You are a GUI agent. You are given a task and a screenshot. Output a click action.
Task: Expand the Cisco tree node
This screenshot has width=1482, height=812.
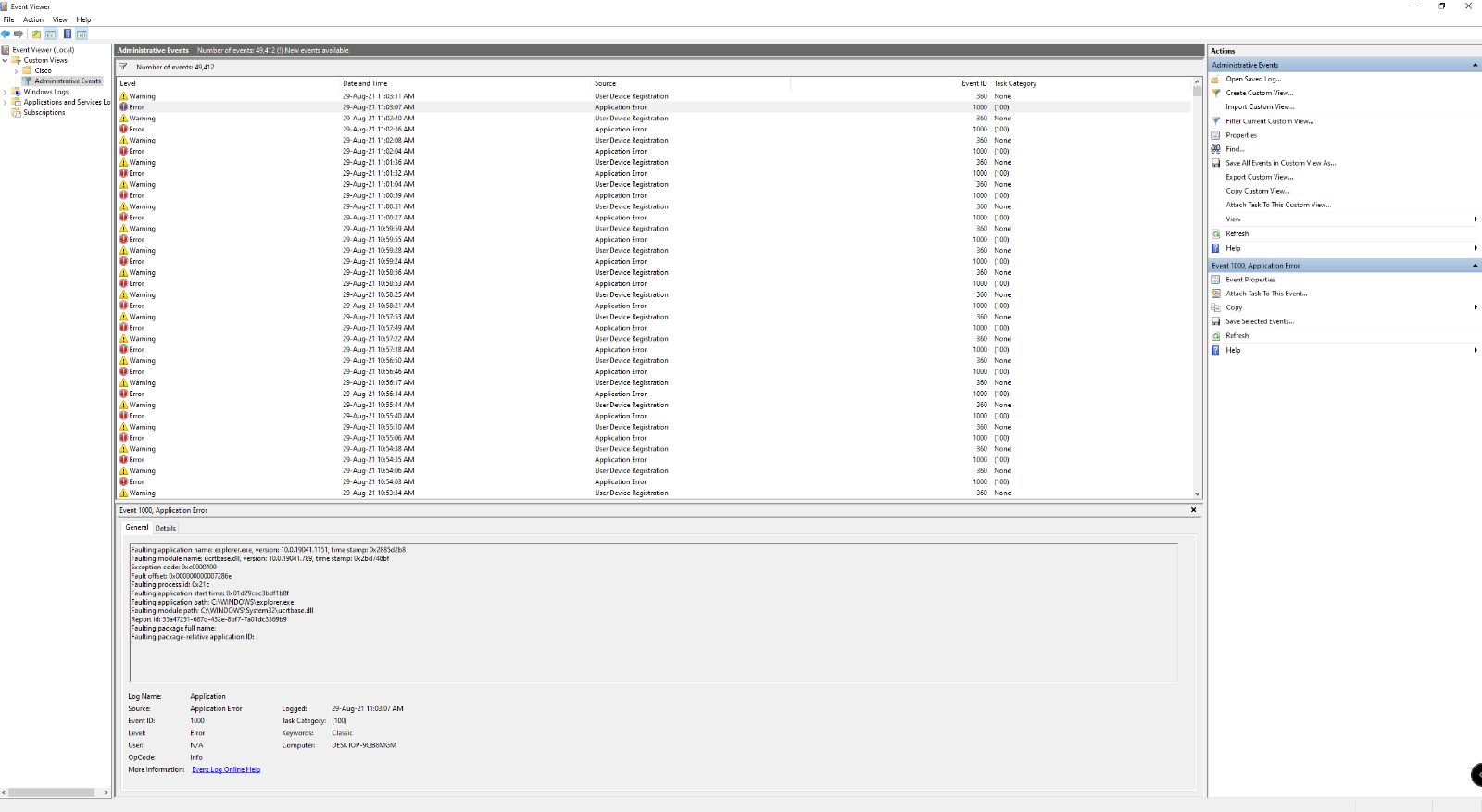point(16,70)
